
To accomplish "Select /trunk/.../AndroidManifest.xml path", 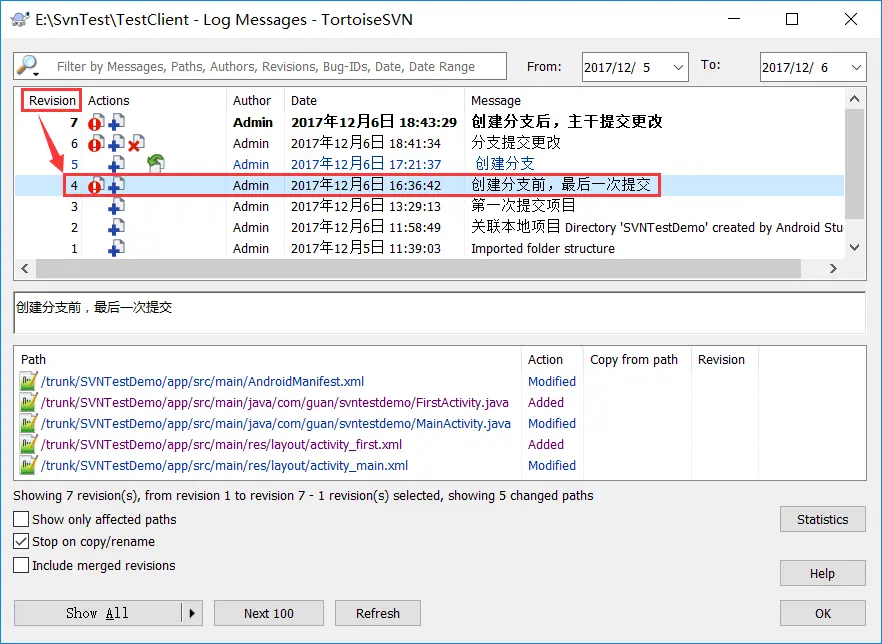I will (x=202, y=381).
